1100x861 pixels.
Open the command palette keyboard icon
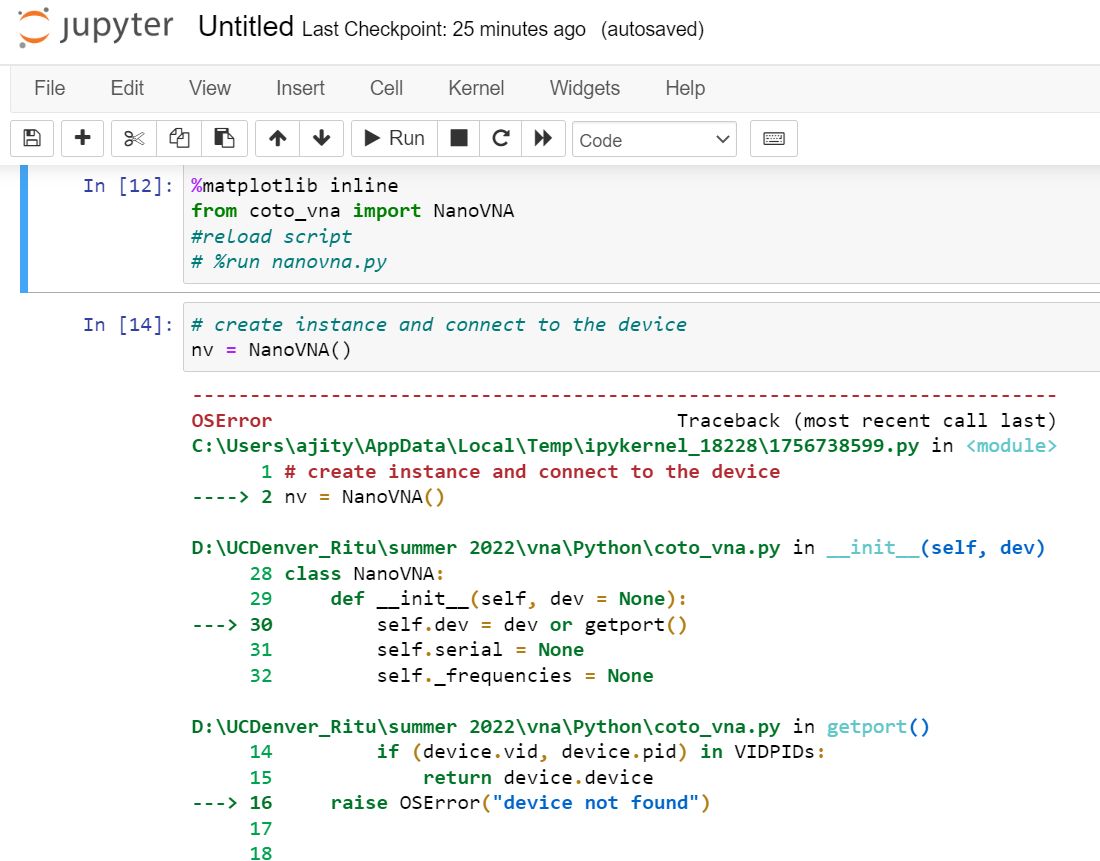click(774, 138)
